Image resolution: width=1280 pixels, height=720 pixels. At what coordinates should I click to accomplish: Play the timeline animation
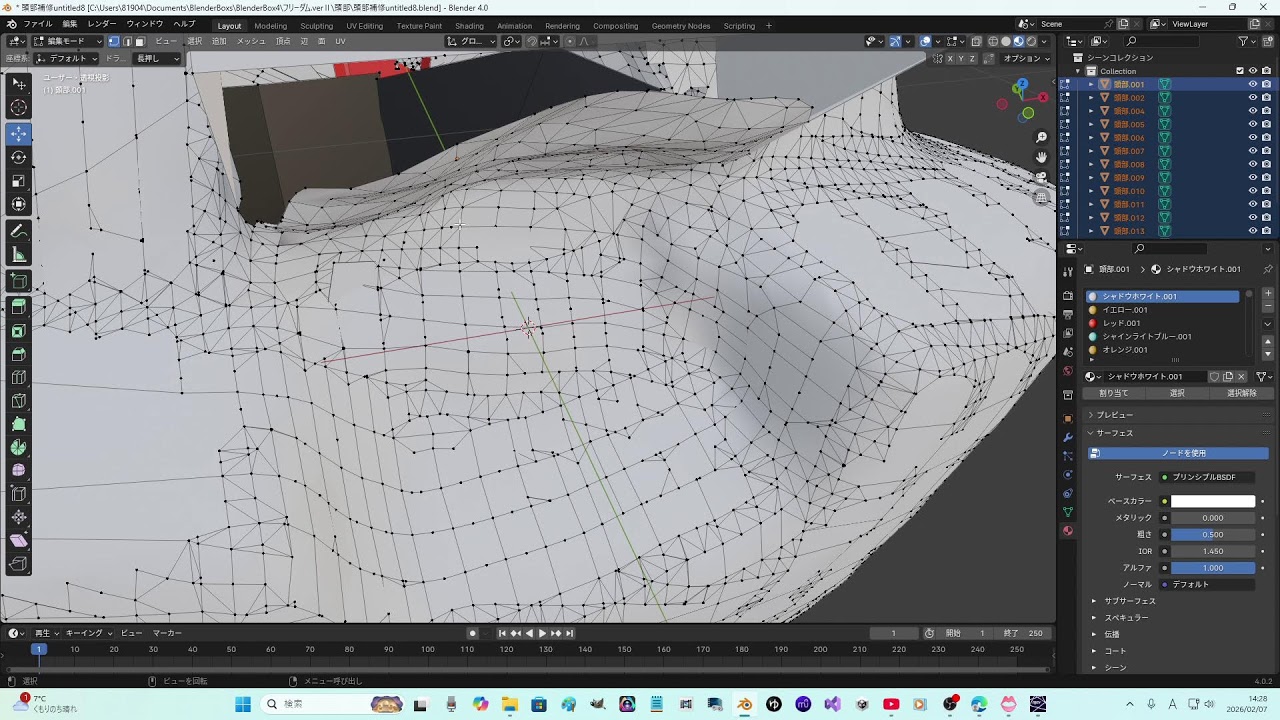[542, 633]
